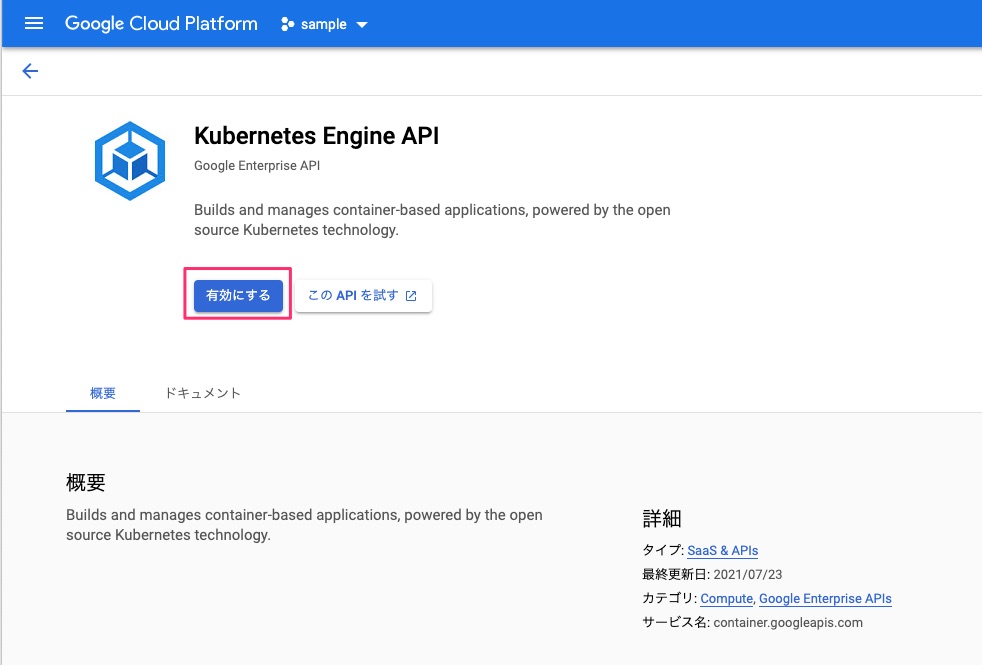Image resolution: width=982 pixels, height=665 pixels.
Task: Click the project selector dots icon
Action: point(287,24)
